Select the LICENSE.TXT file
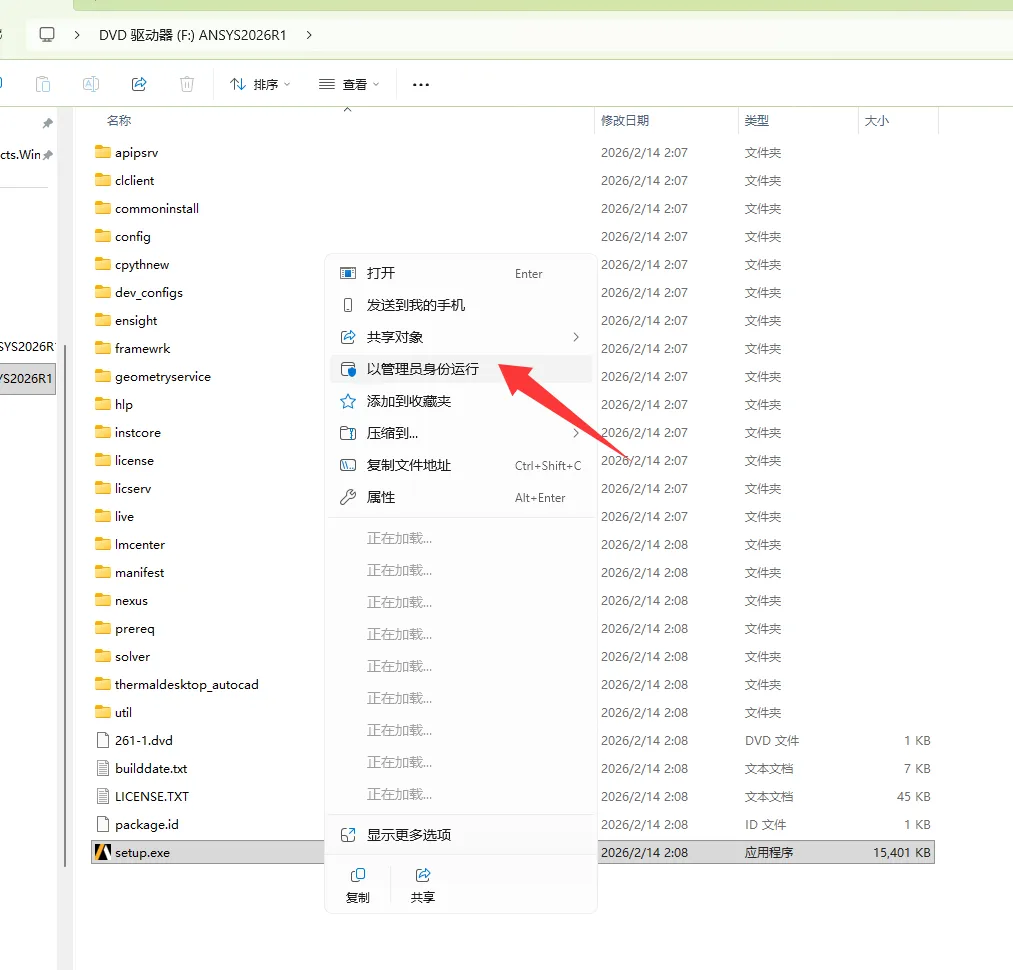 pos(152,797)
